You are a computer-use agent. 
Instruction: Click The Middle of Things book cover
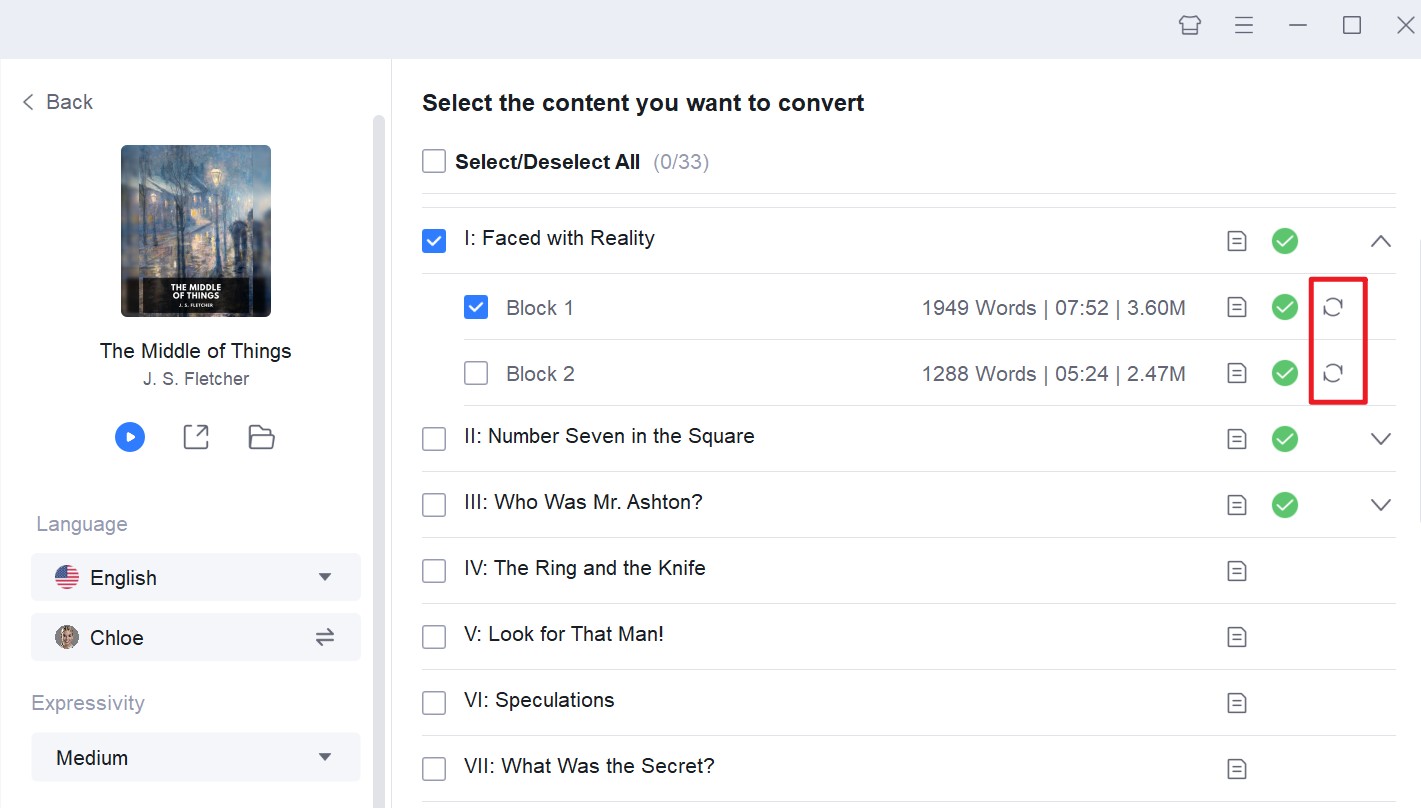(196, 231)
